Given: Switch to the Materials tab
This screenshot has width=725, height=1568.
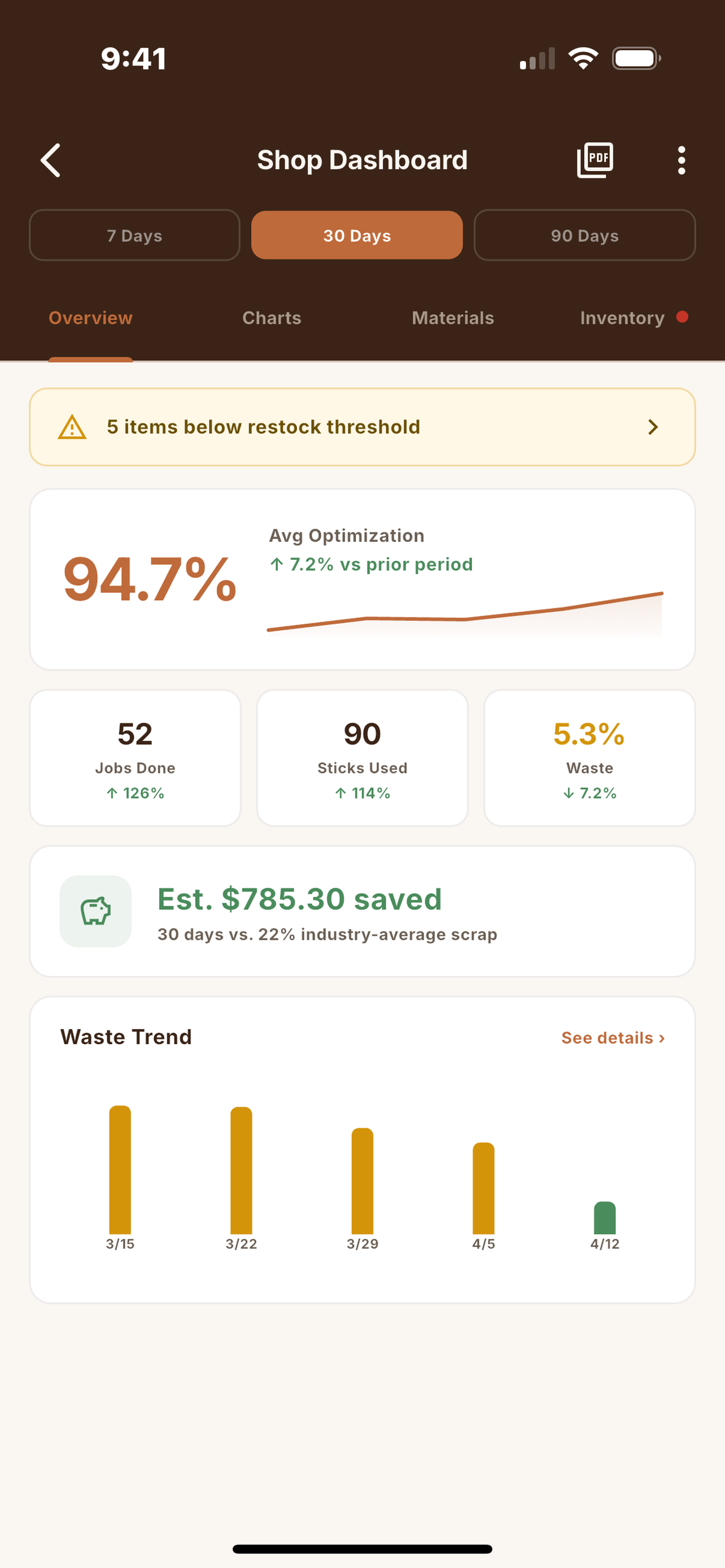Looking at the screenshot, I should [x=453, y=318].
